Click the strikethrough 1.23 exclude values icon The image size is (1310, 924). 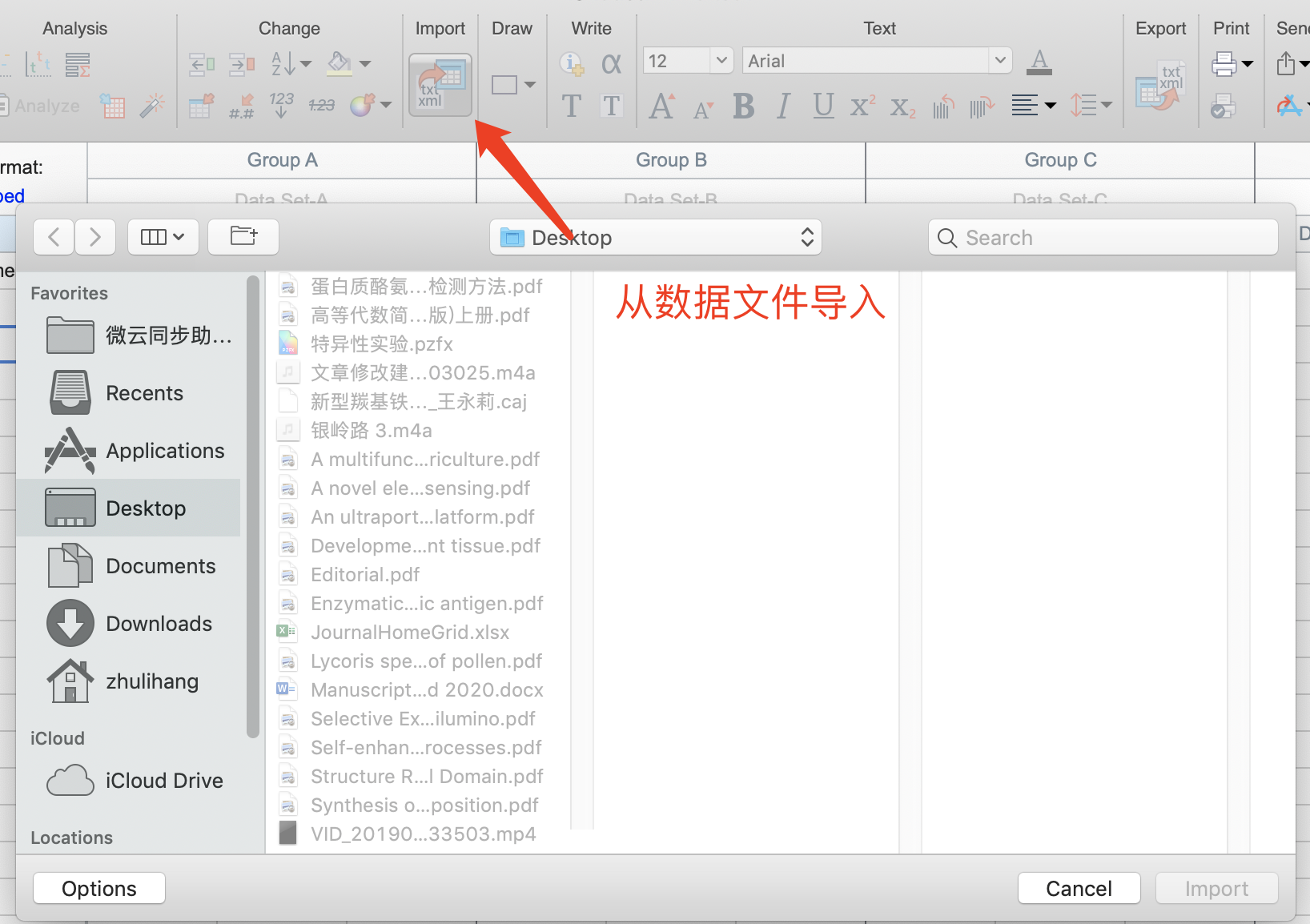(321, 105)
